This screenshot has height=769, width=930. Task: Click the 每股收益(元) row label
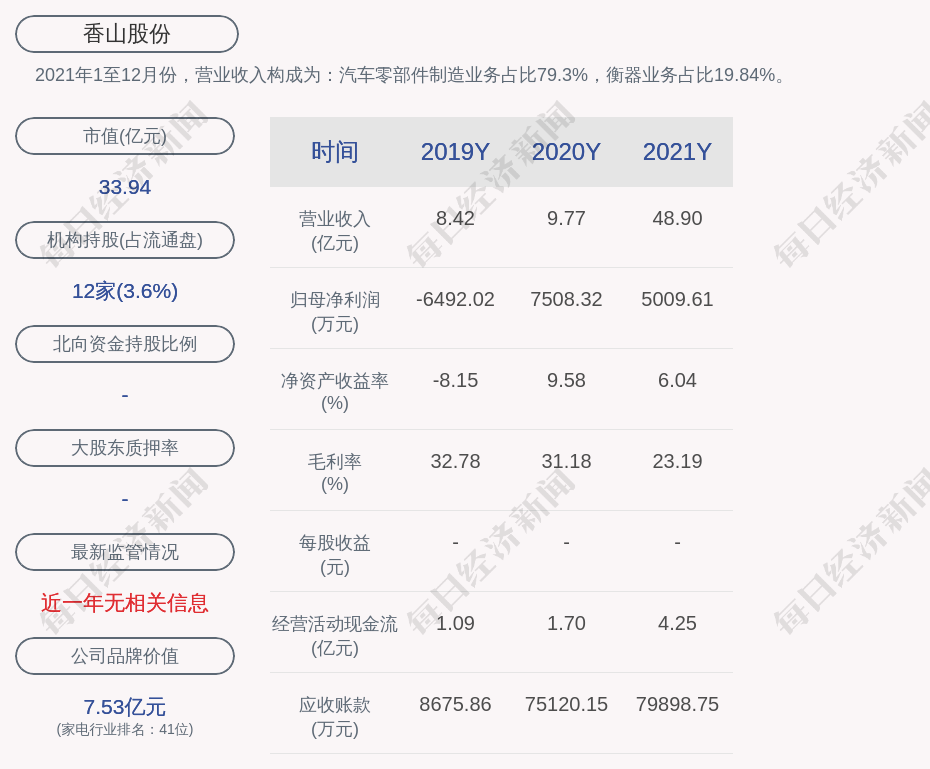(x=335, y=555)
